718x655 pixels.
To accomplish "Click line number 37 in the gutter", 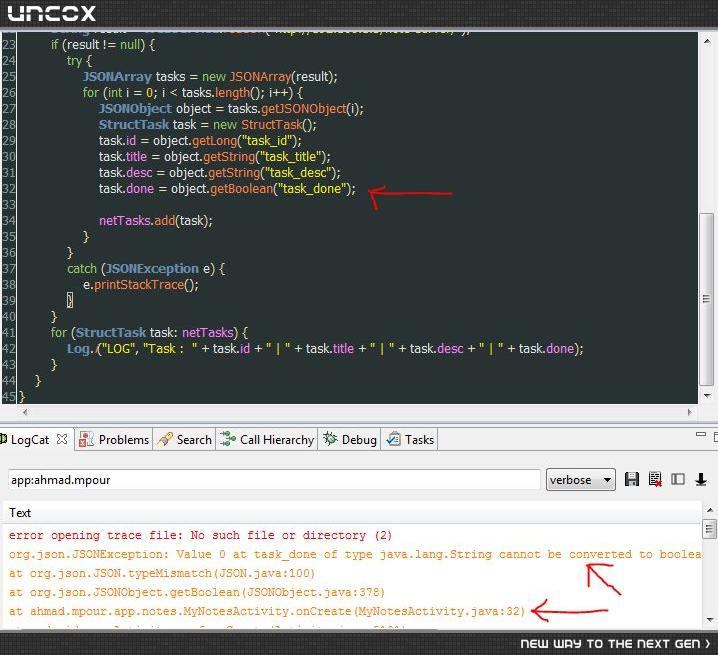I will [x=9, y=269].
